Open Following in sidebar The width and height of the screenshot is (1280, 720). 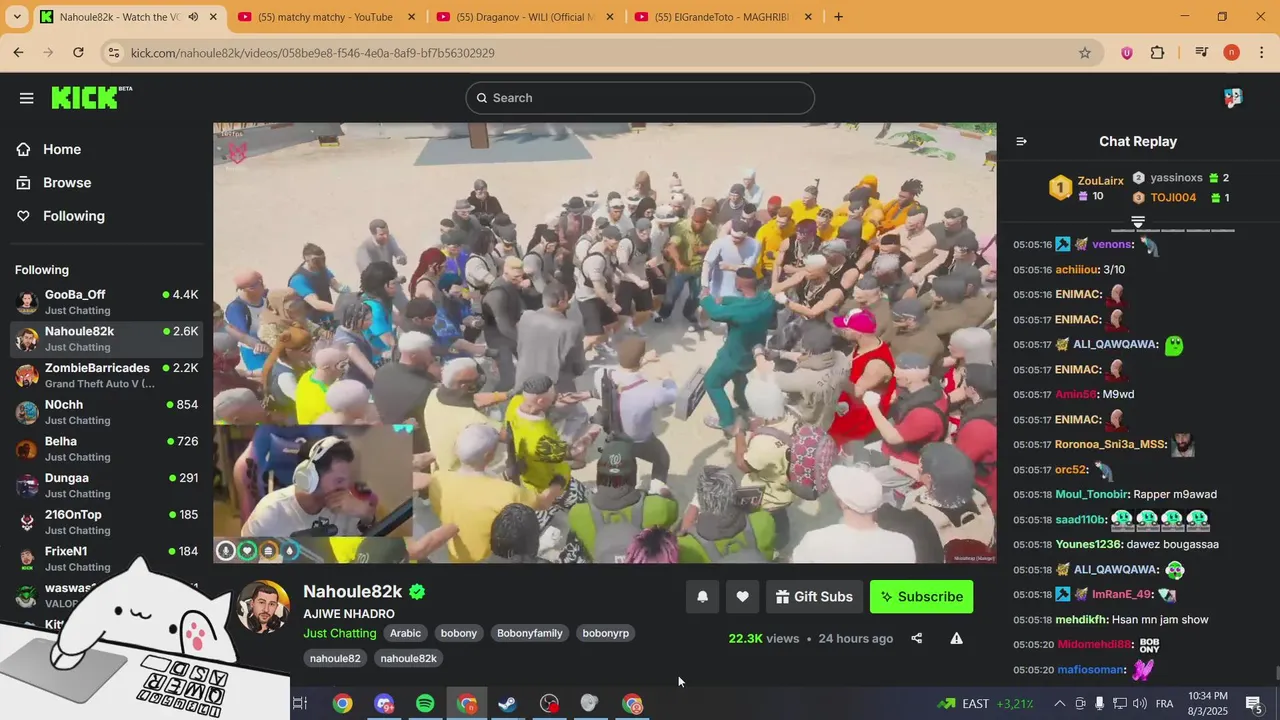[73, 216]
